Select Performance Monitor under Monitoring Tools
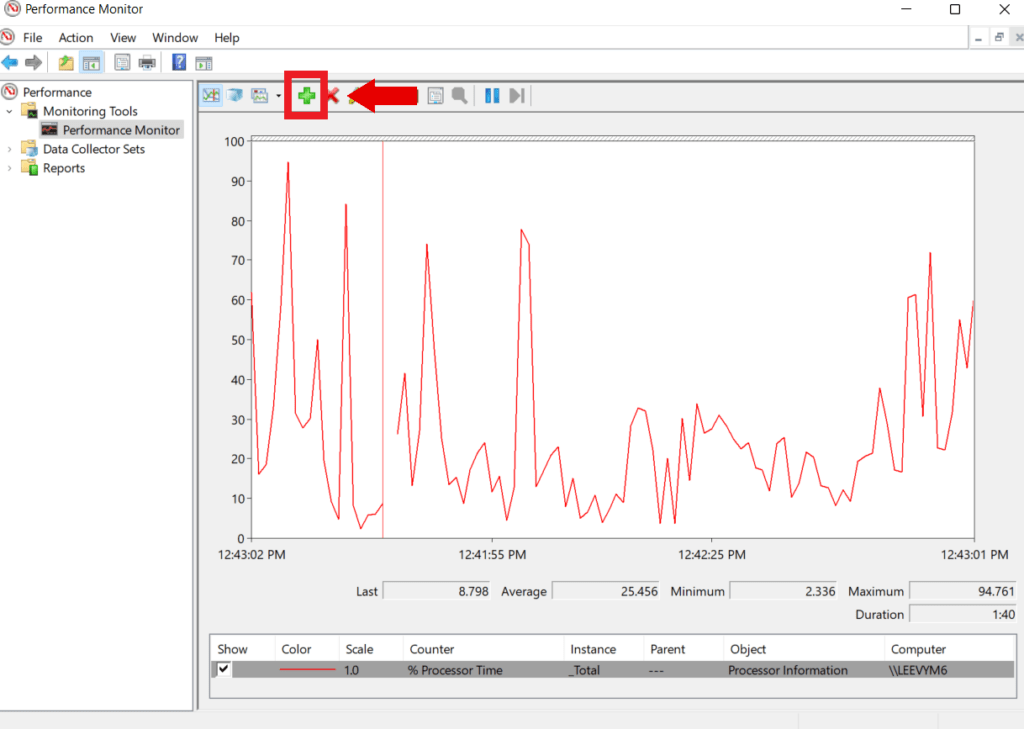1024x729 pixels. coord(119,129)
